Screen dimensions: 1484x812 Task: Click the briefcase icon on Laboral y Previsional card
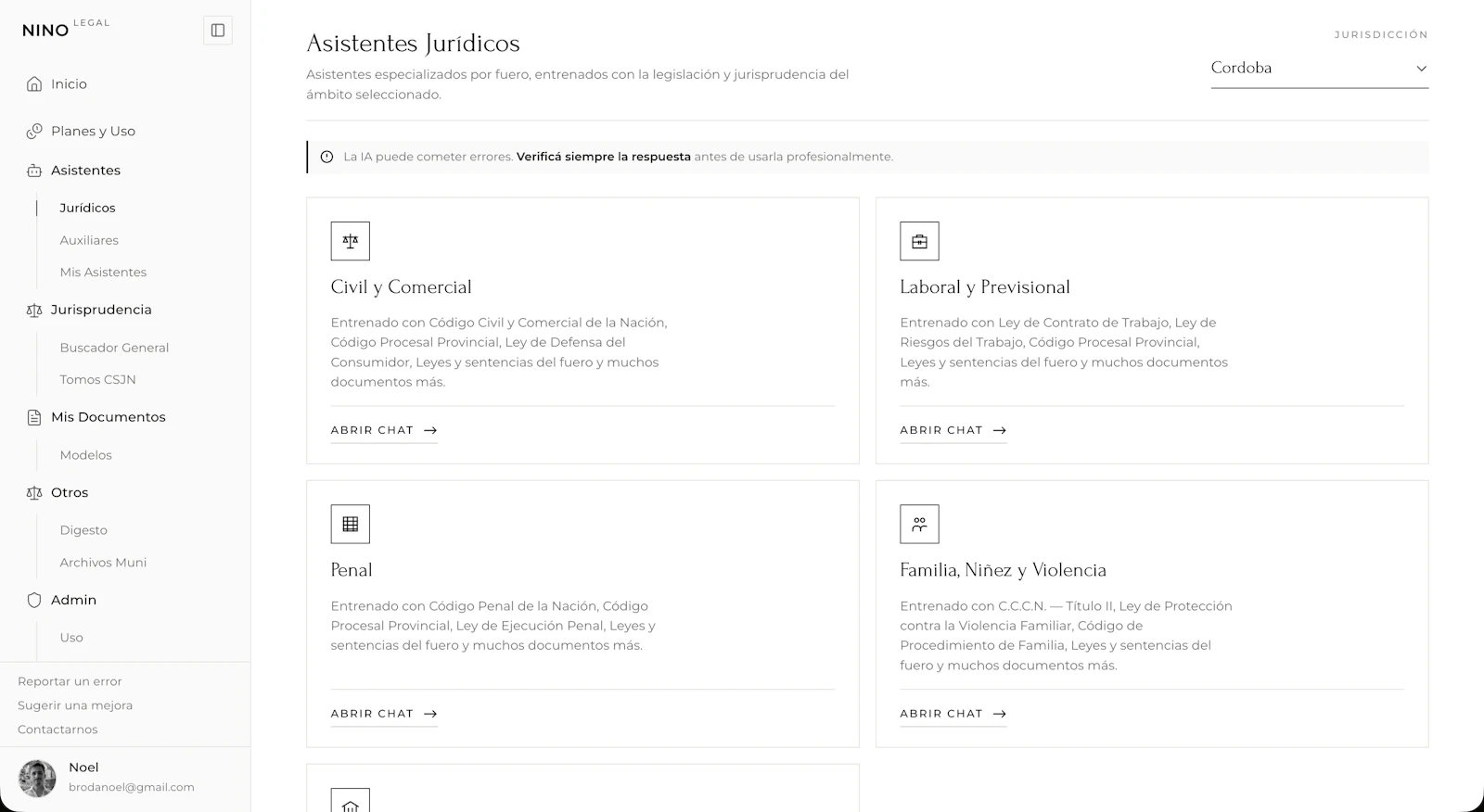click(x=919, y=241)
